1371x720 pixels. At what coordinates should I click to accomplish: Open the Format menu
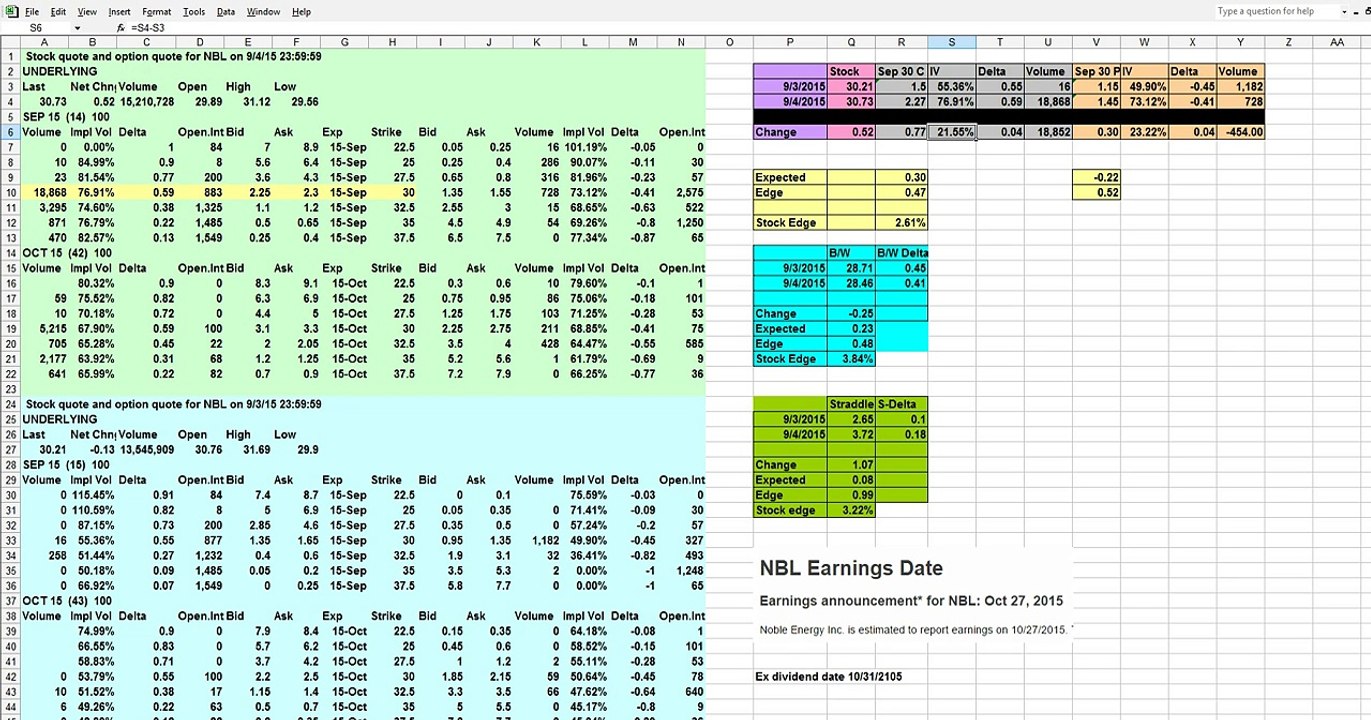[x=154, y=12]
